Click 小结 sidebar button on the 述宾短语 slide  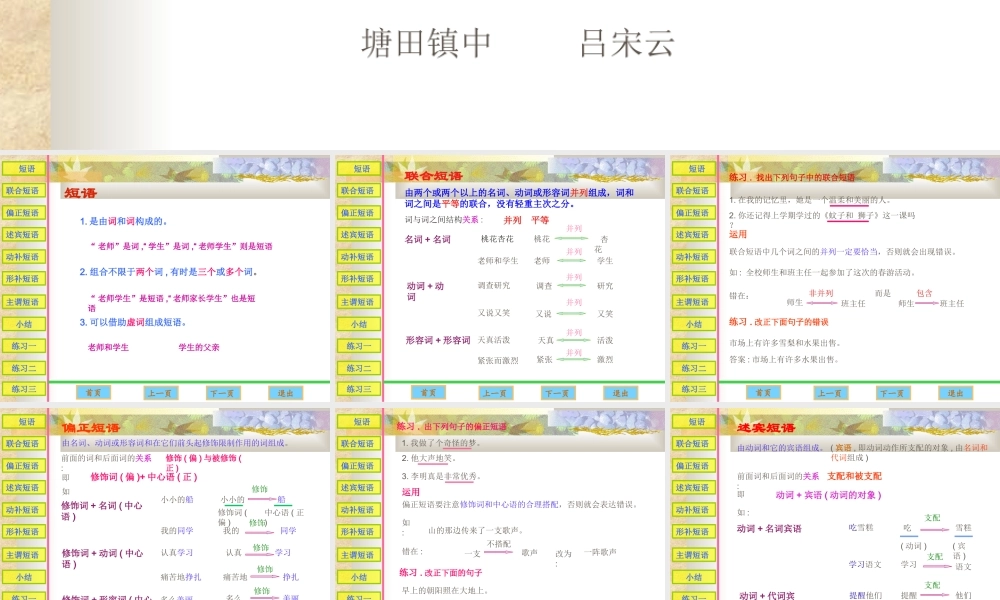click(694, 577)
